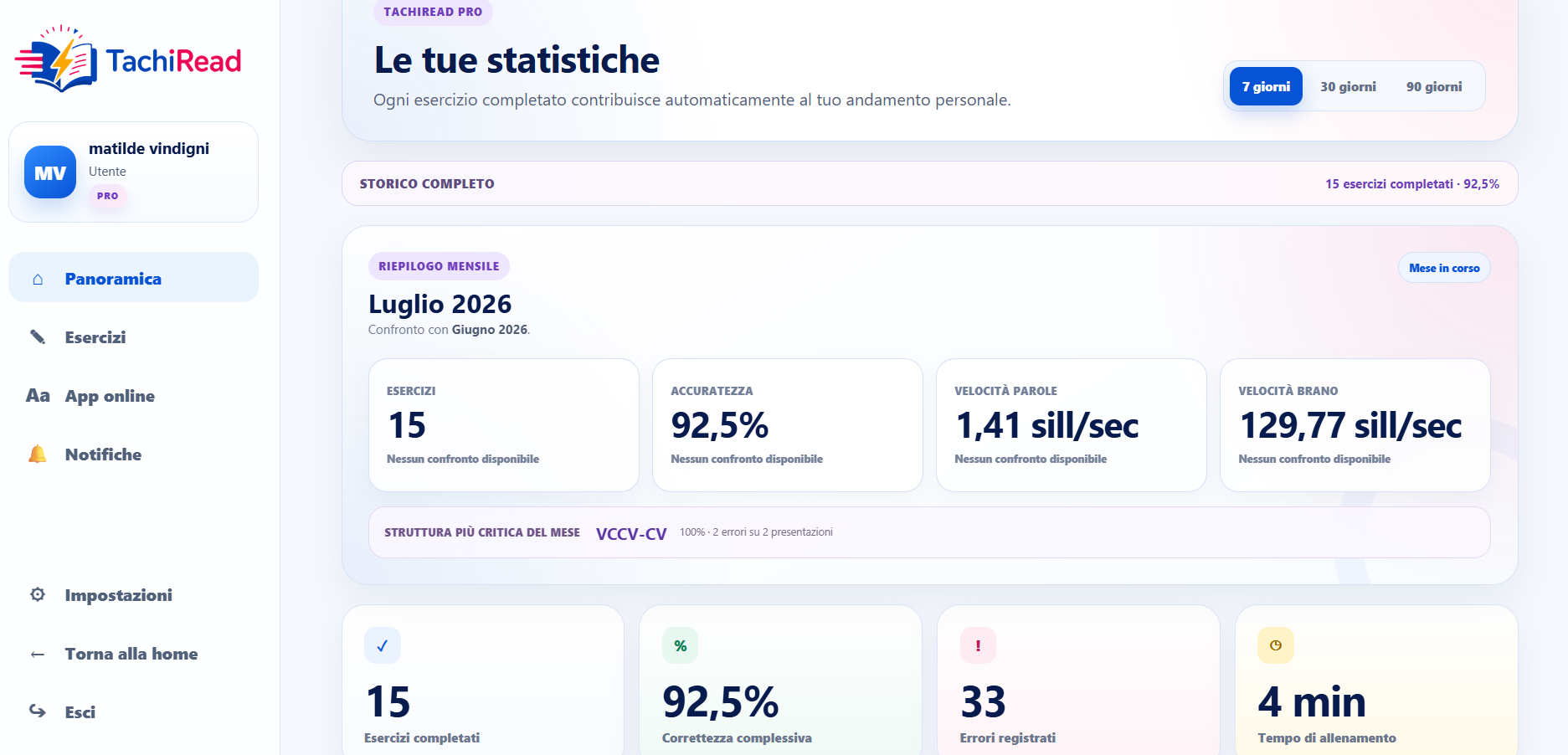Click '100% · 2 errori su 2 presentazioni'

coord(756,532)
